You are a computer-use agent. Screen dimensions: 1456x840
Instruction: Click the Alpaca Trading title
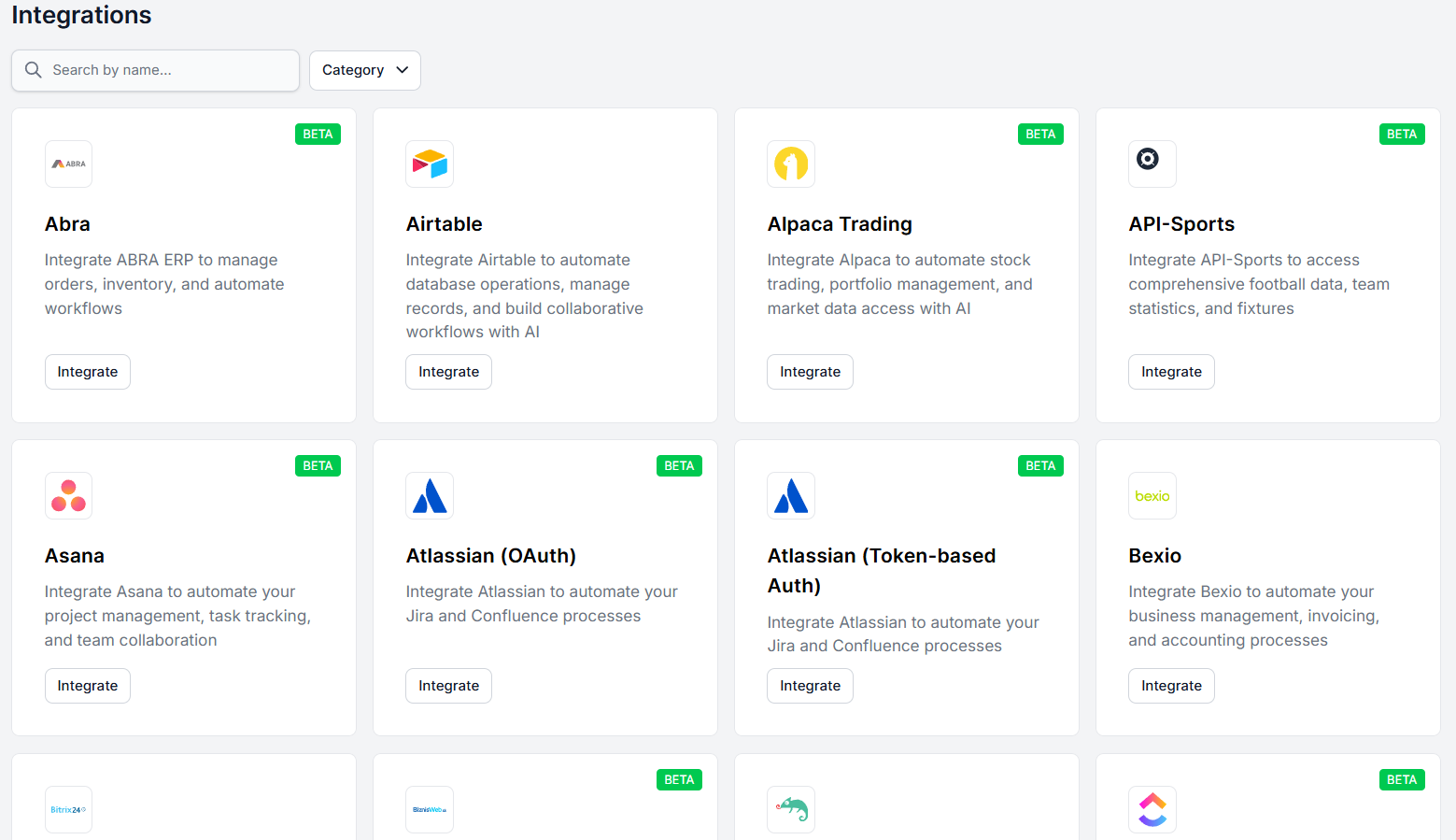tap(840, 224)
